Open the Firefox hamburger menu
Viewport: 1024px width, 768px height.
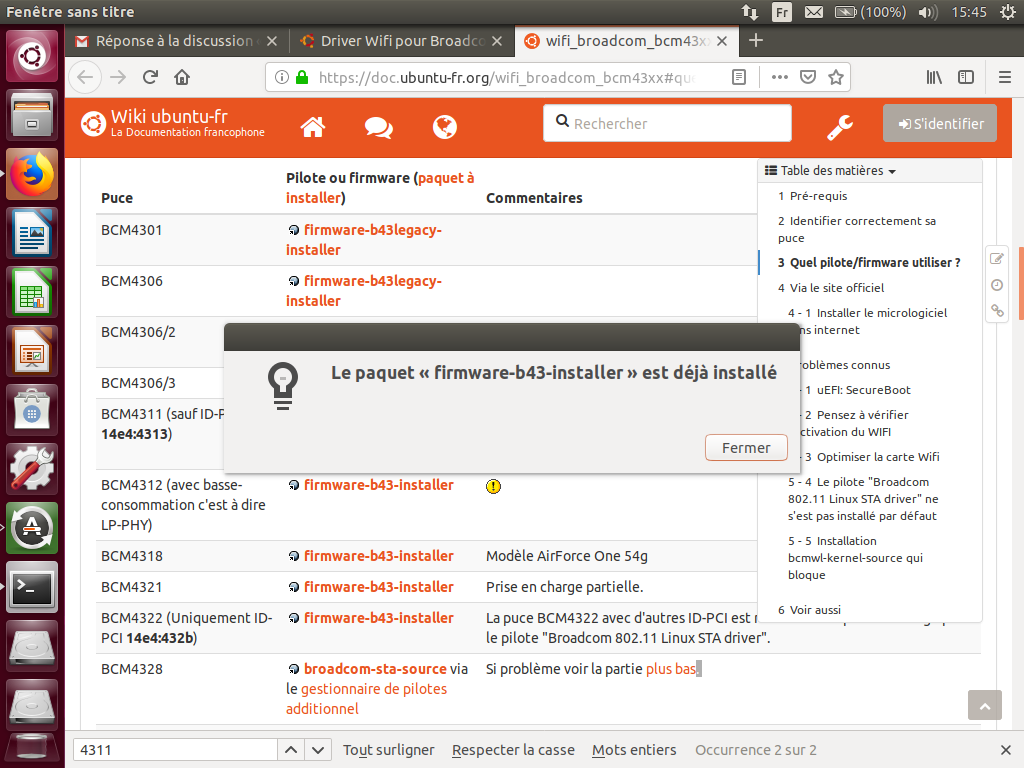pyautogui.click(x=1005, y=78)
